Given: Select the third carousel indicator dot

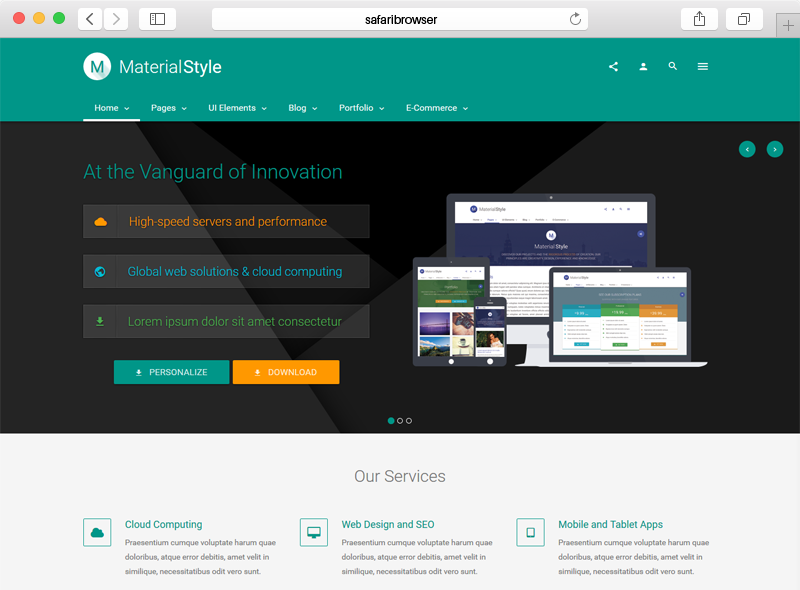Looking at the screenshot, I should pos(409,421).
